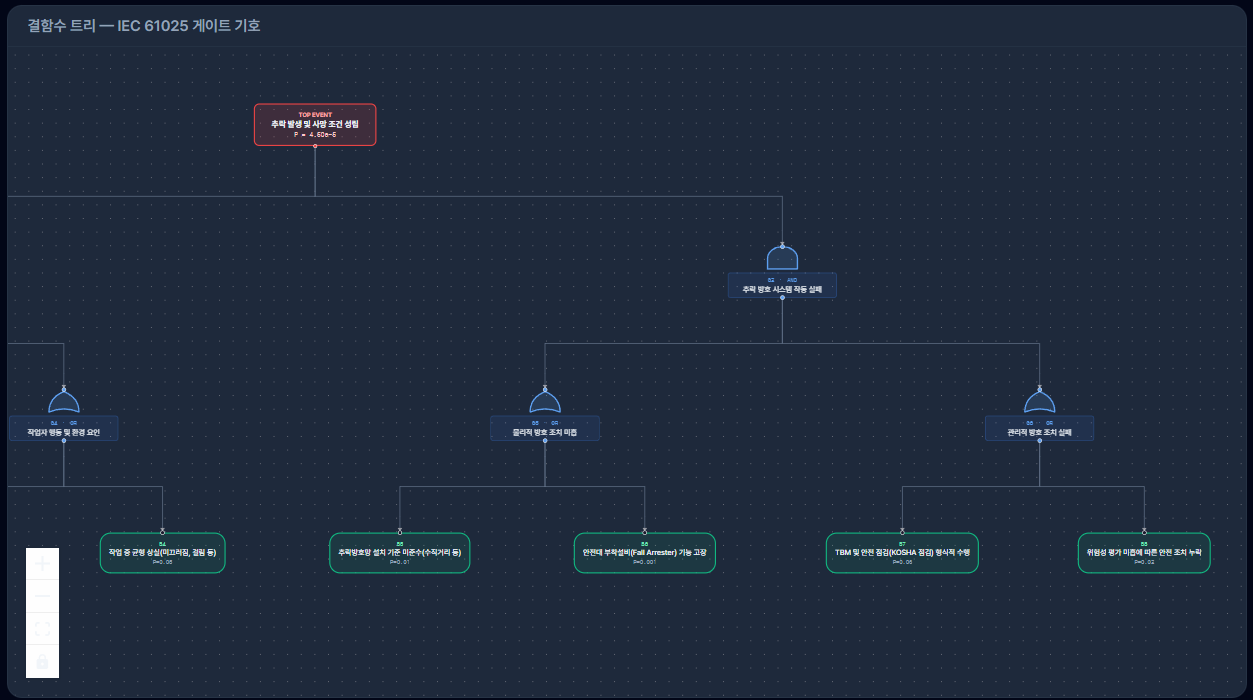Image resolution: width=1253 pixels, height=700 pixels.
Task: Click the G6 OR gate symbol
Action: (x=1039, y=401)
